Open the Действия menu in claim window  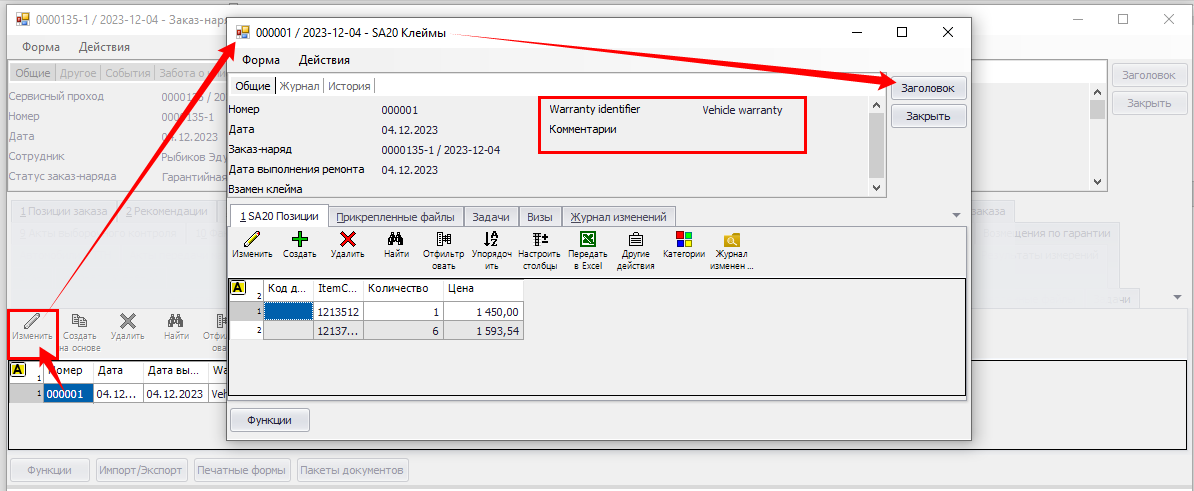click(x=324, y=60)
